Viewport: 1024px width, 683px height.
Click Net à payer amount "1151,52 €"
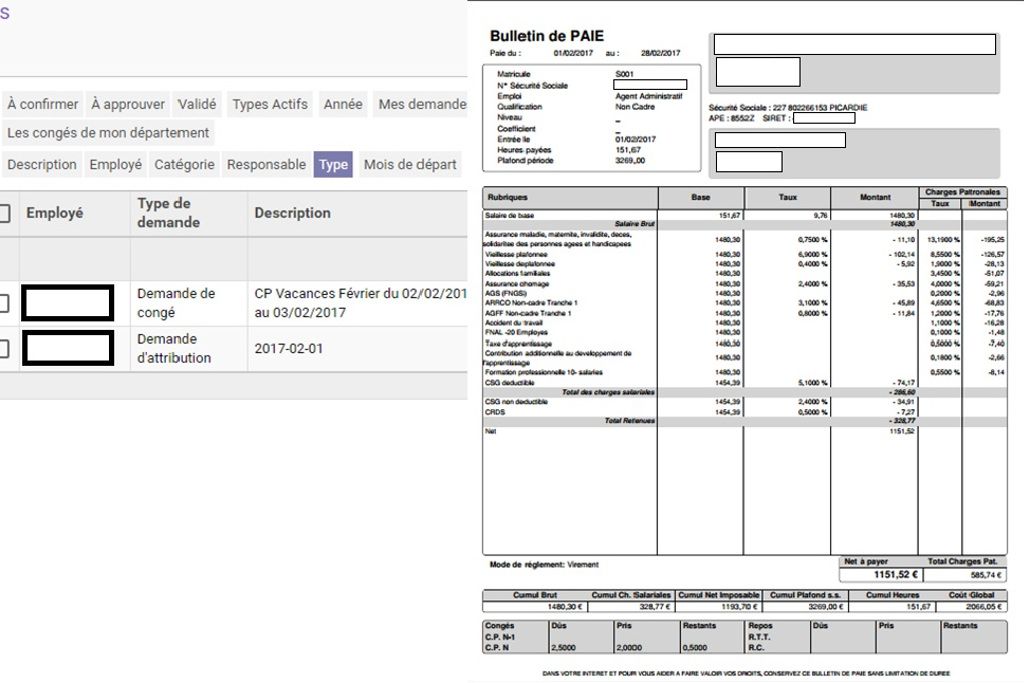(896, 575)
